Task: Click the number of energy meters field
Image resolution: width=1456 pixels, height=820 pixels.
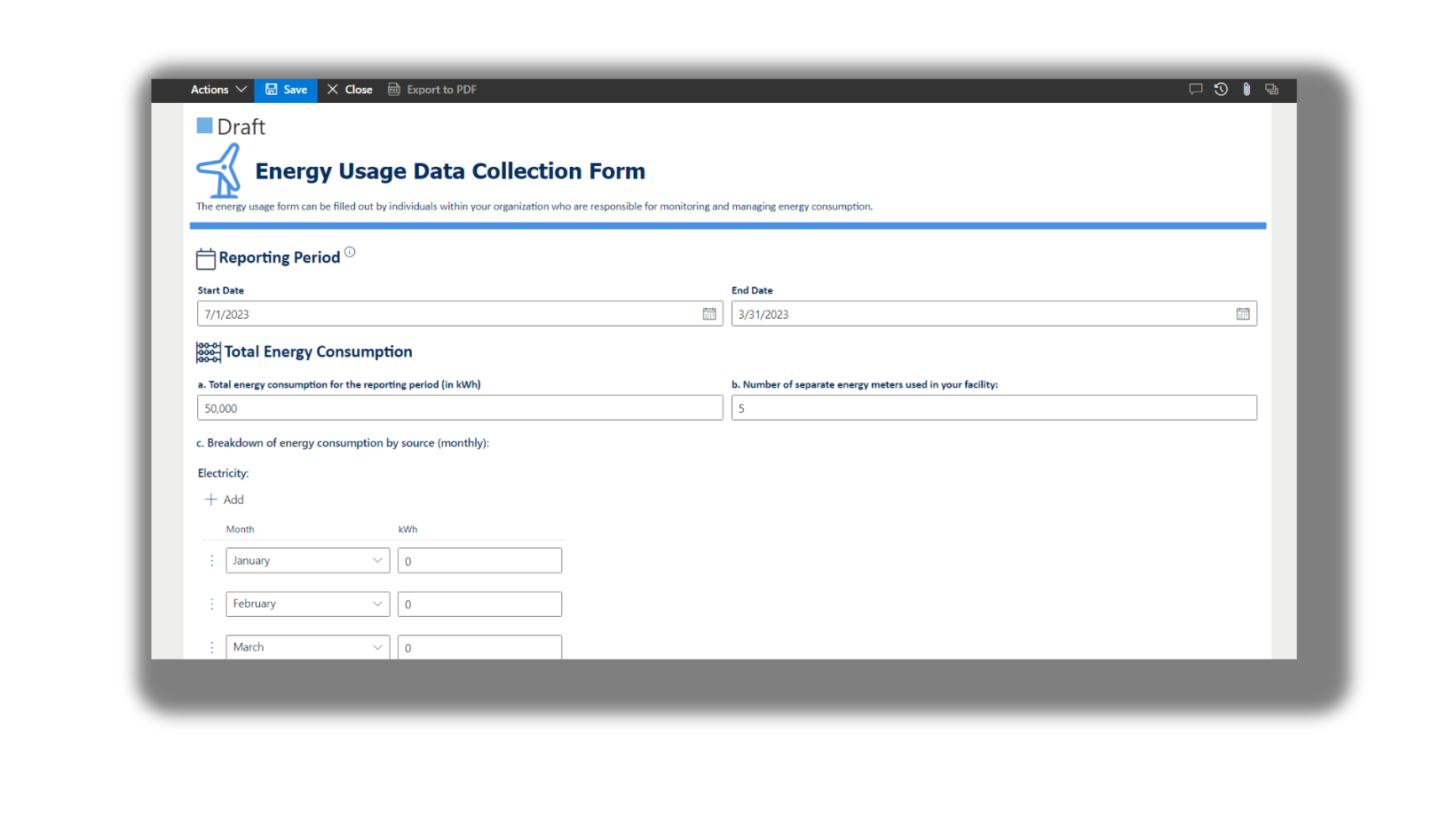Action: (993, 408)
